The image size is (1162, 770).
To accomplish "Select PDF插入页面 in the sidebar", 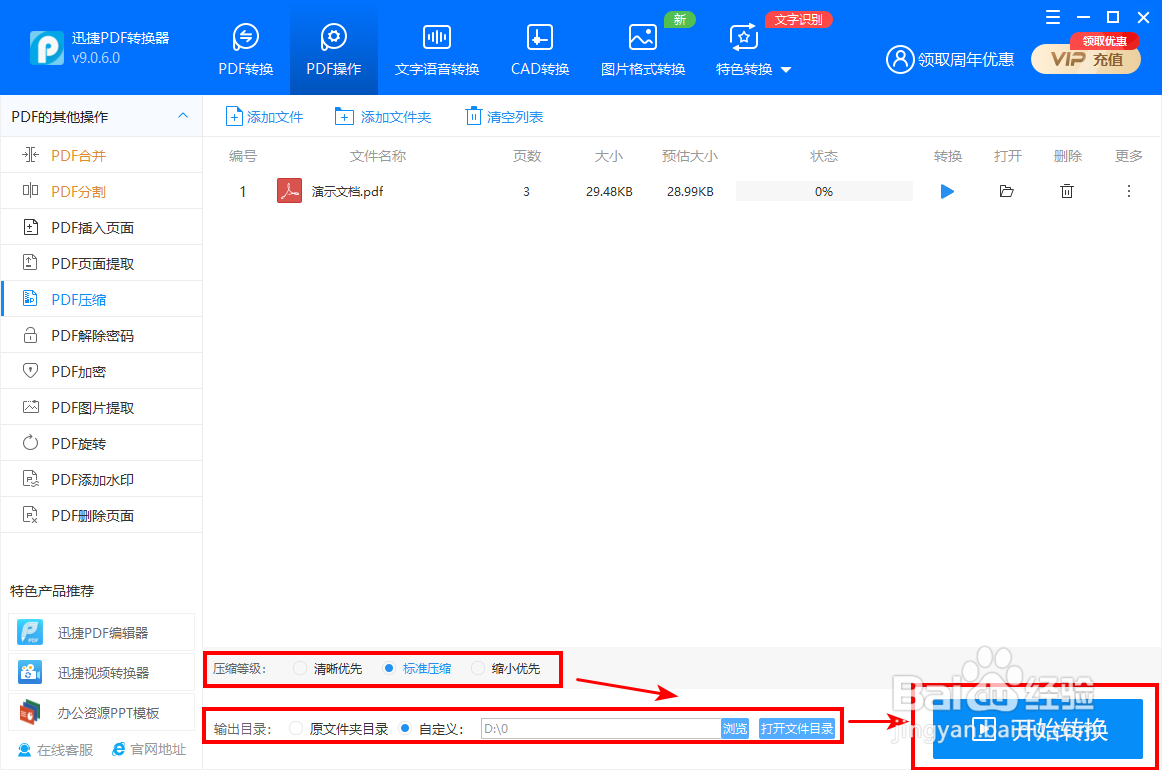I will click(102, 227).
